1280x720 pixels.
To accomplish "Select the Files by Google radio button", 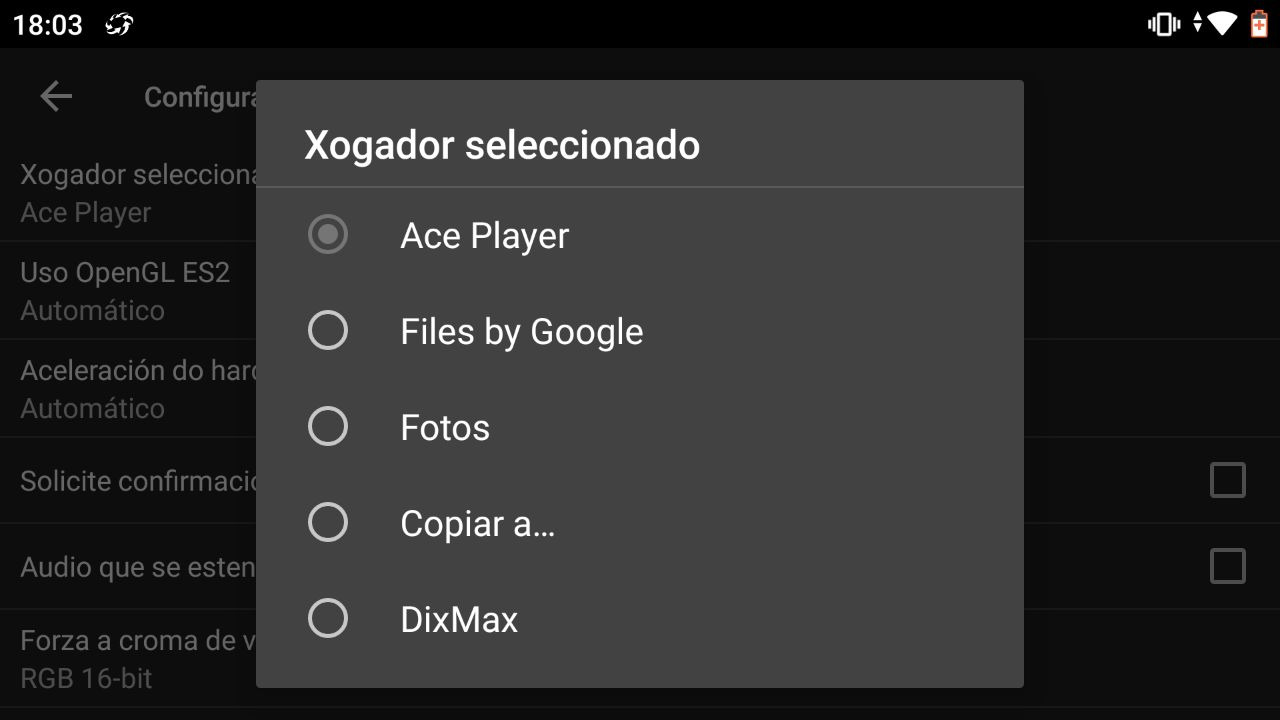I will pyautogui.click(x=328, y=331).
